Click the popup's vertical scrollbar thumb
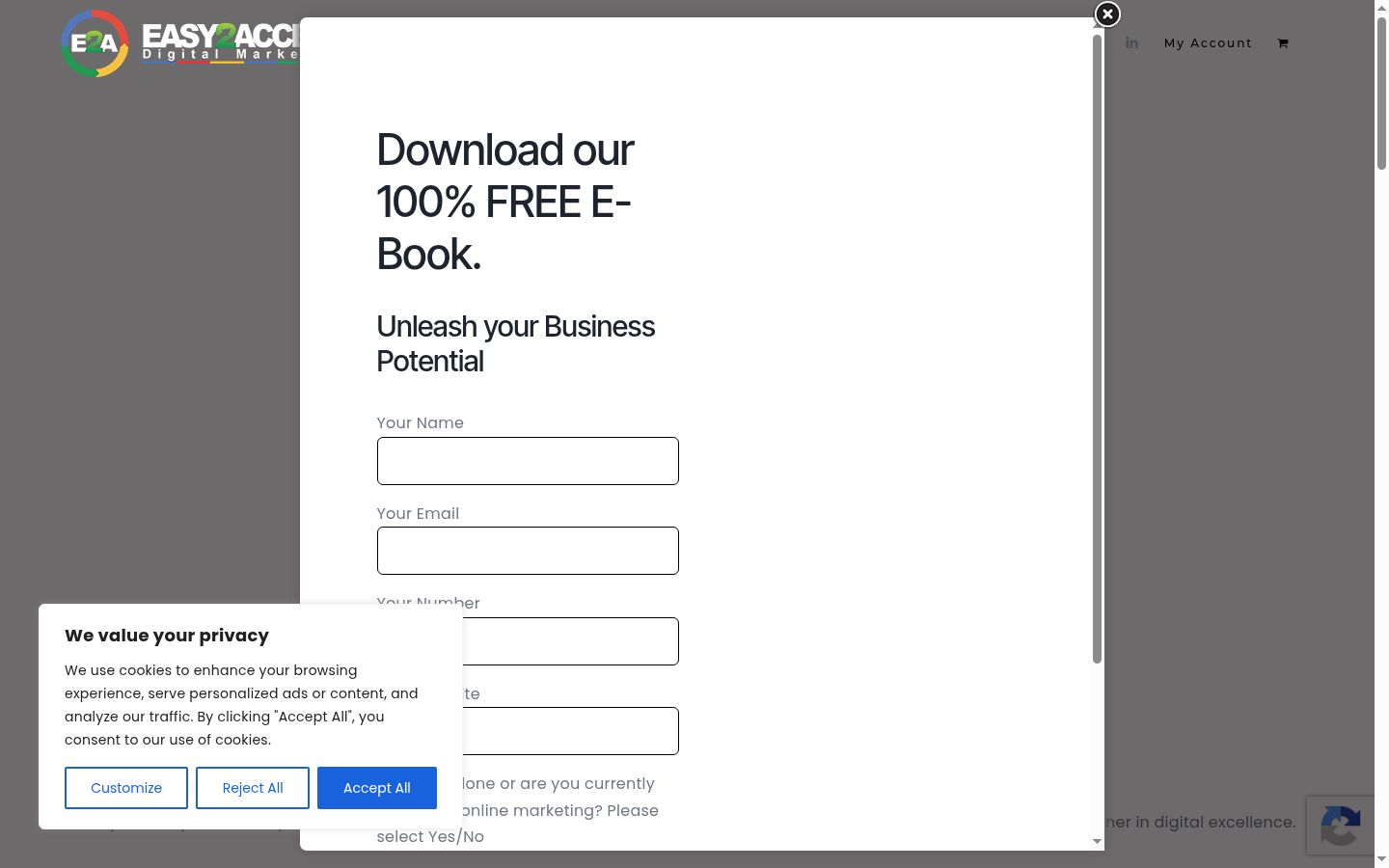The height and width of the screenshot is (868, 1389). tap(1097, 349)
